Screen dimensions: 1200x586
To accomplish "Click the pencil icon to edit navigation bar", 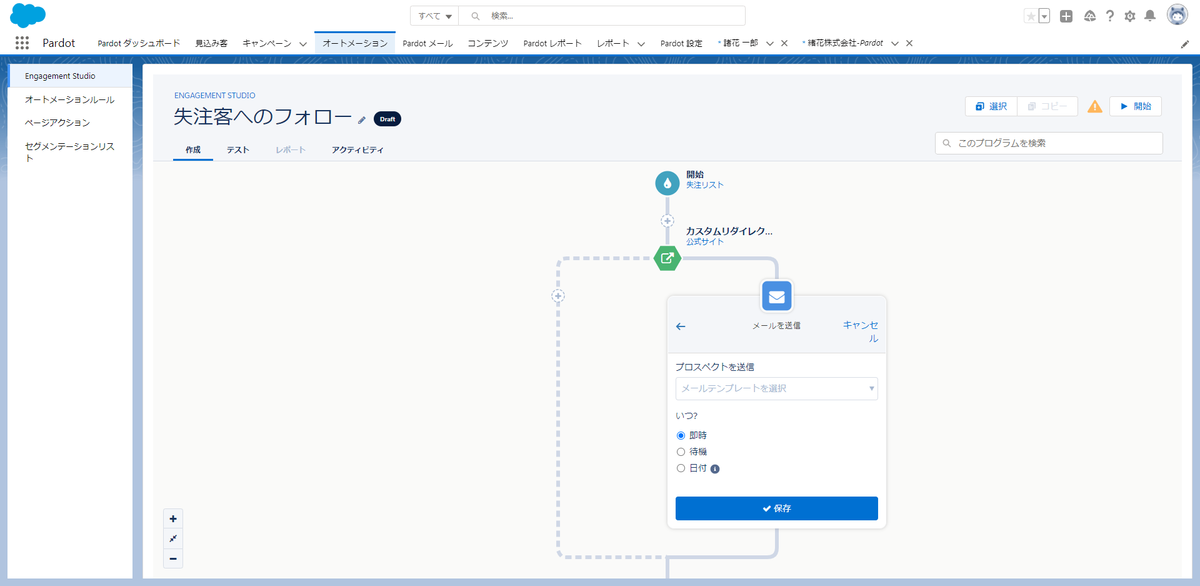I will (1185, 44).
